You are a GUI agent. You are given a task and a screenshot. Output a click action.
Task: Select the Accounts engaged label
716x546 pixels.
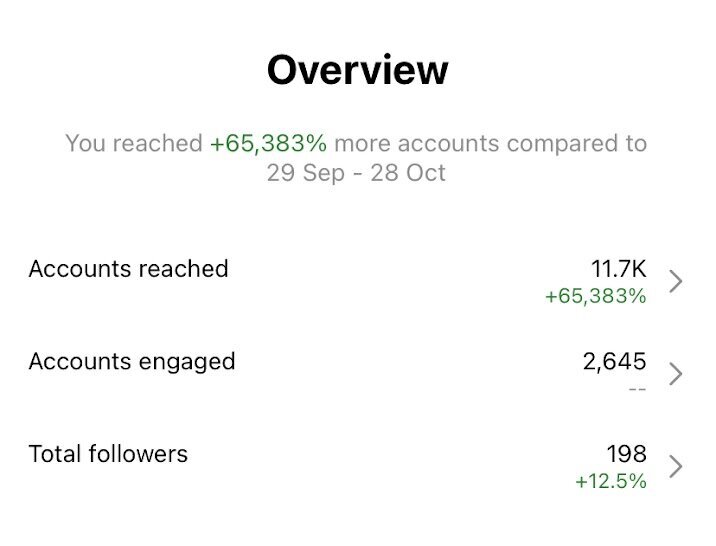(x=132, y=362)
